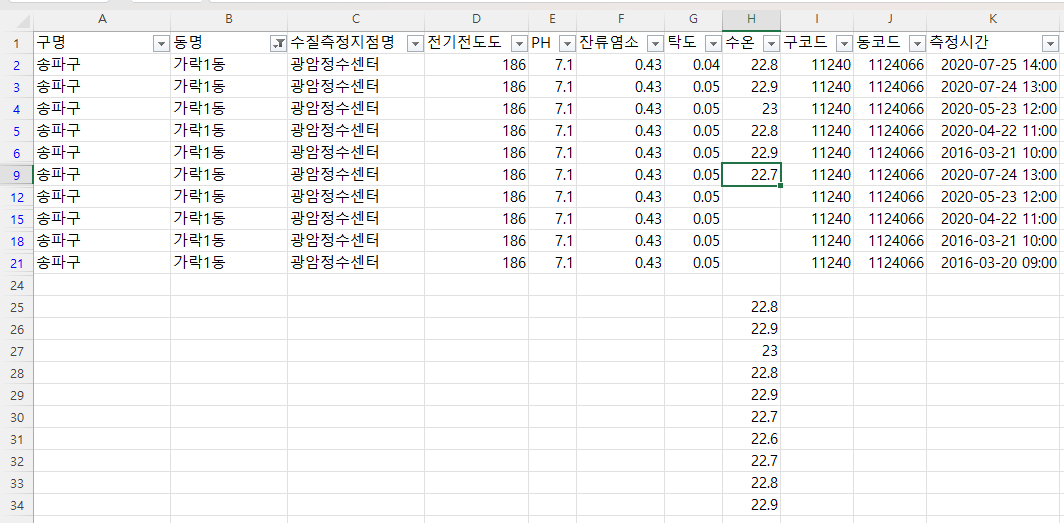Open the 동코드 filter dropdown

pyautogui.click(x=917, y=44)
